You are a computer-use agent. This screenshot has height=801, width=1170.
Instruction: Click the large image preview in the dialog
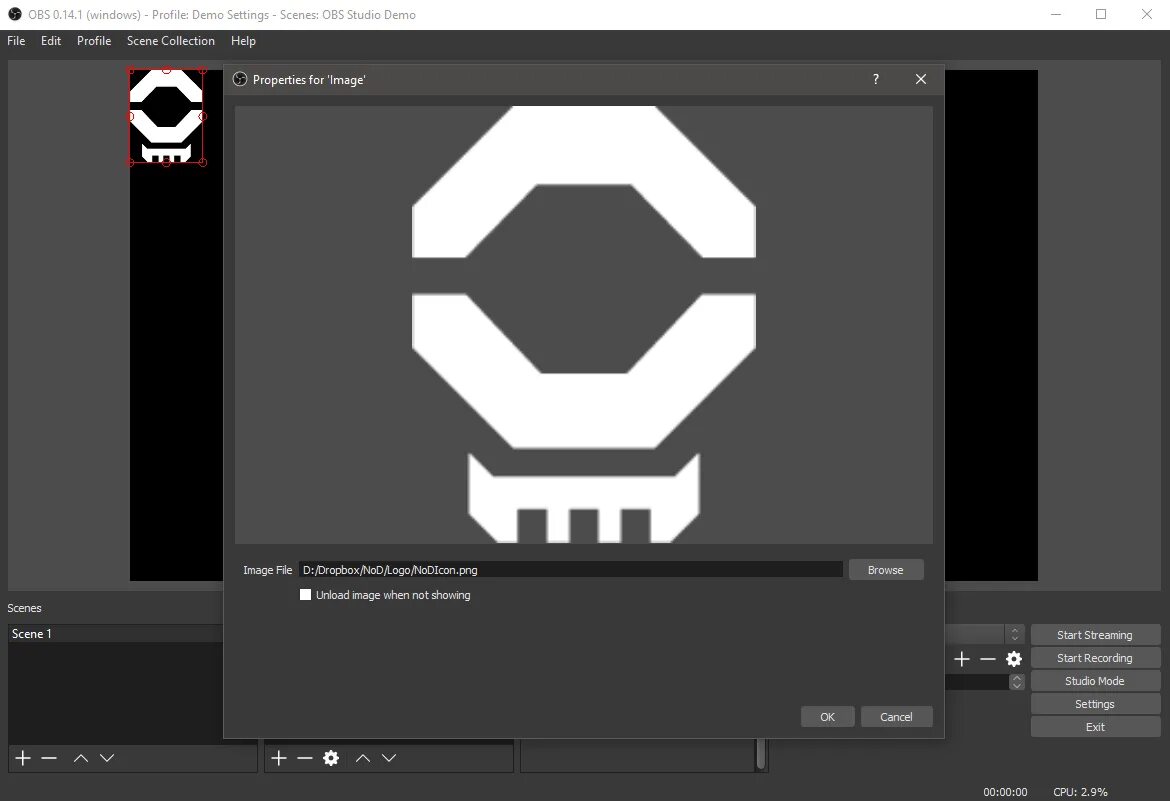coord(584,325)
